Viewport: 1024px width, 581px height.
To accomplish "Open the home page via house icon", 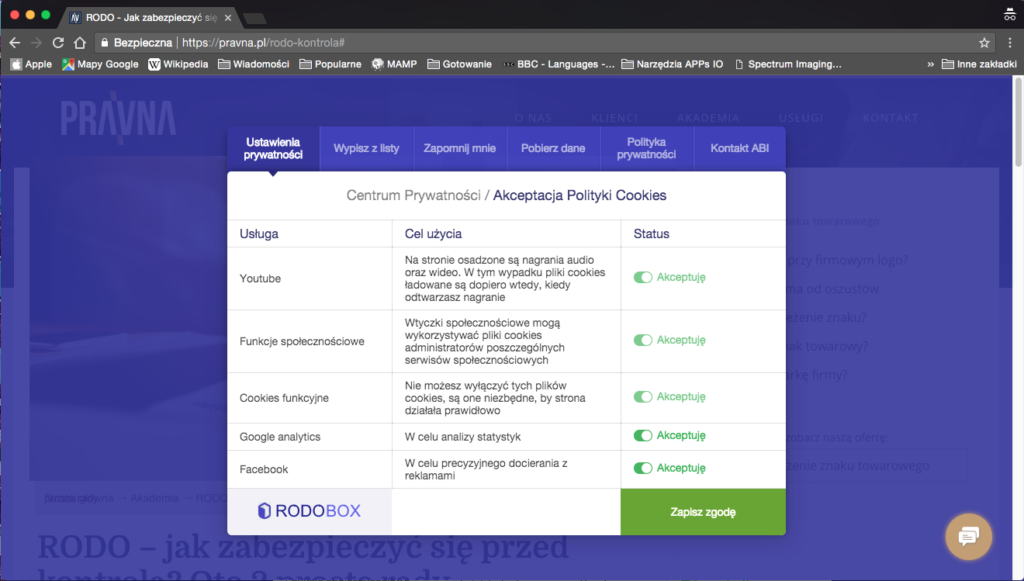I will point(80,43).
